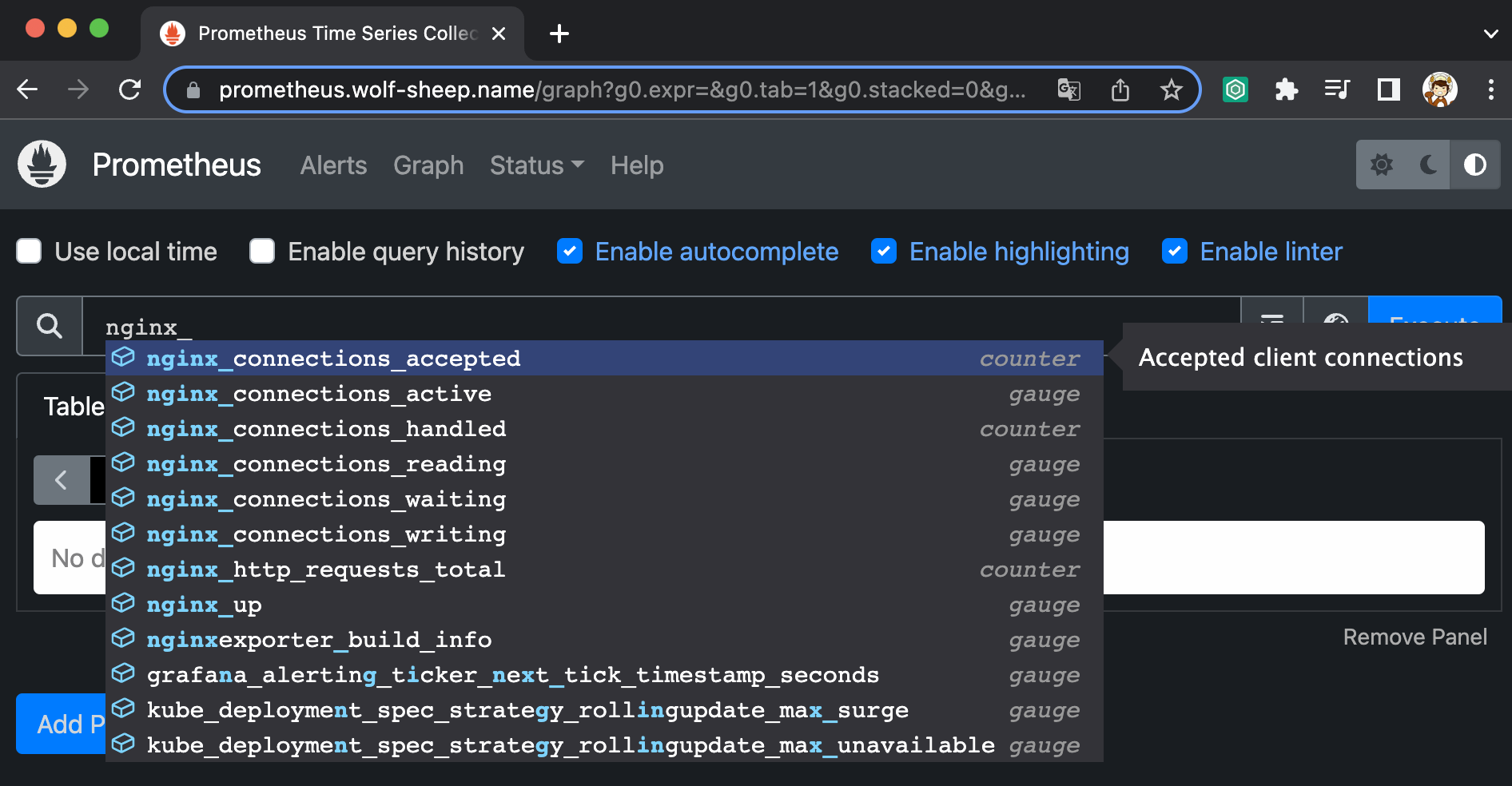Choose grafana_alerting_ticker_next_tick_timestamp_seconds

click(x=604, y=674)
